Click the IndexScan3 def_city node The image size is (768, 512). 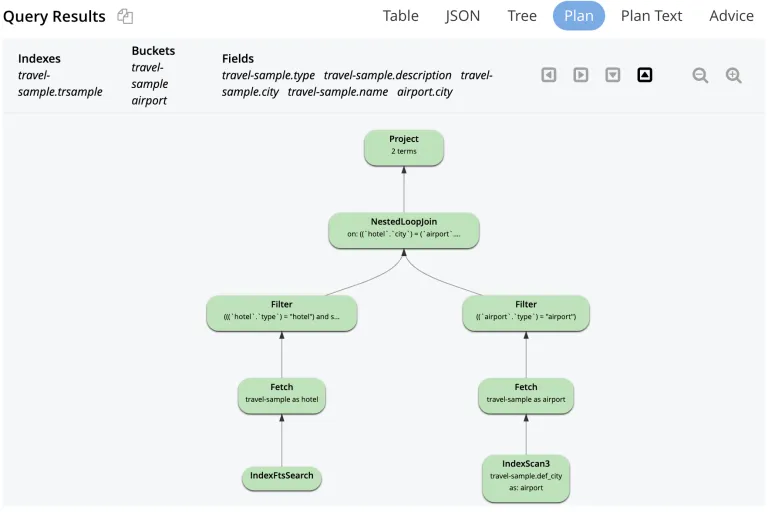click(526, 476)
